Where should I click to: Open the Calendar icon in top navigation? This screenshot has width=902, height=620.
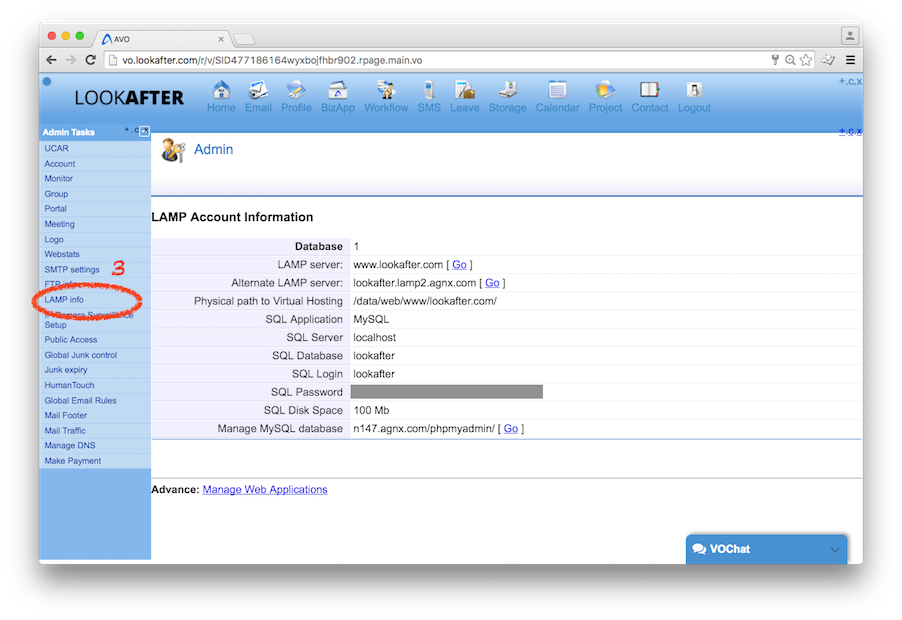[x=557, y=90]
